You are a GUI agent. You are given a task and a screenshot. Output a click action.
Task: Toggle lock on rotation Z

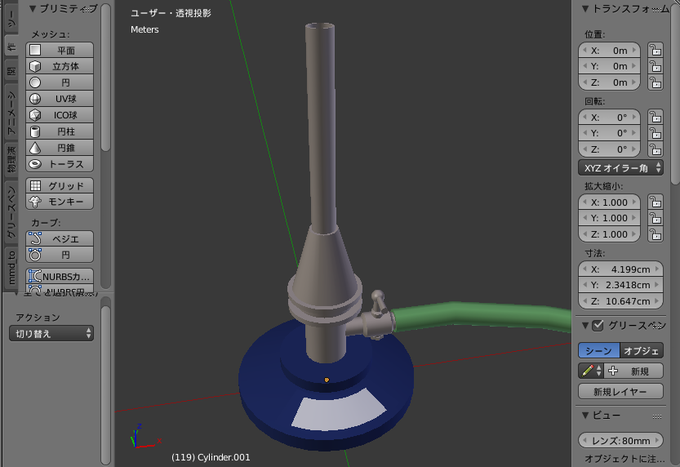655,149
